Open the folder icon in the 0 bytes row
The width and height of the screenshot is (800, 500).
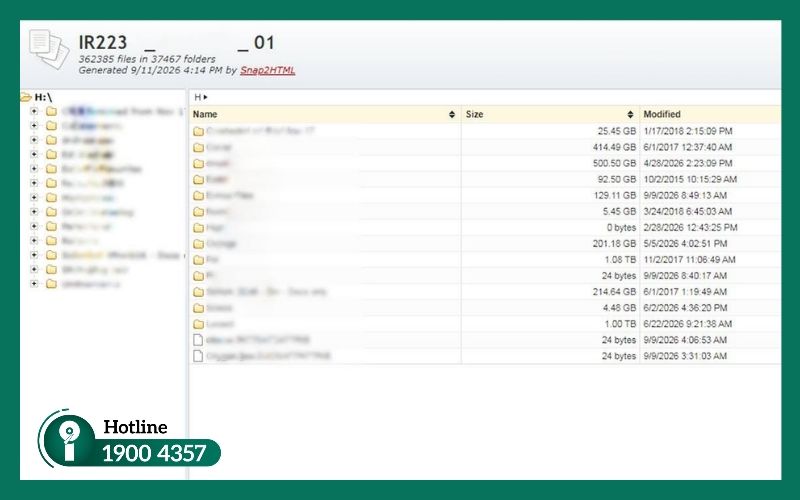tap(198, 228)
